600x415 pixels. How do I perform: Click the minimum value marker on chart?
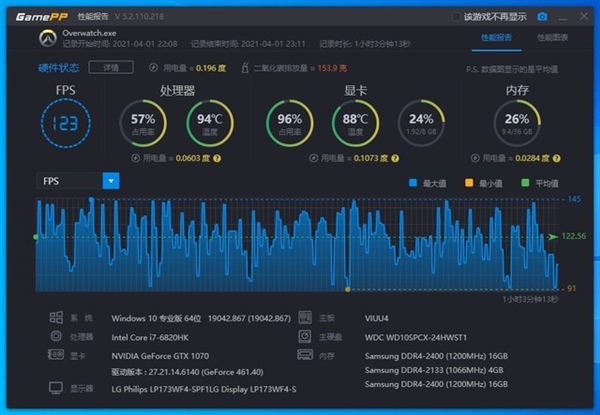point(347,289)
